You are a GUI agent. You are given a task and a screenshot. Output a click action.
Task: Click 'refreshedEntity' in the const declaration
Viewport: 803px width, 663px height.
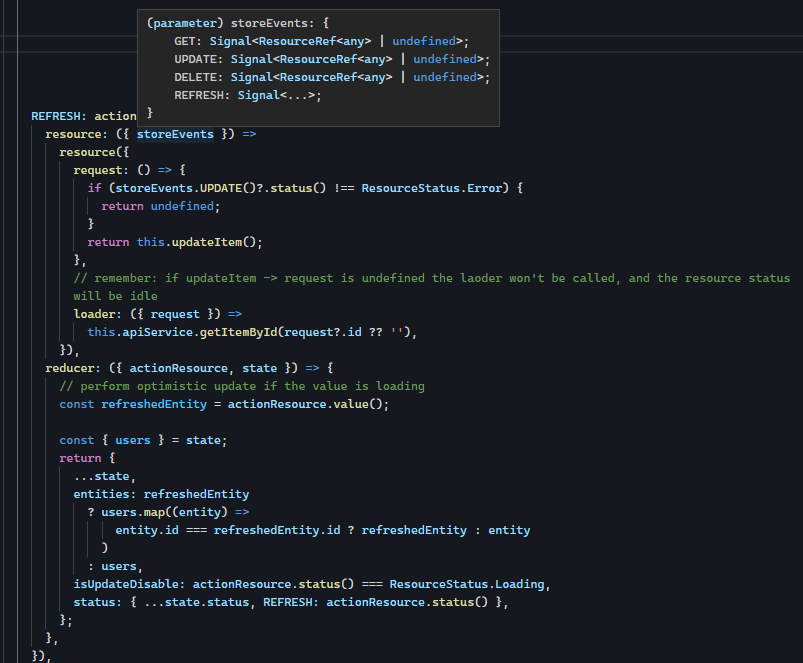click(x=154, y=404)
